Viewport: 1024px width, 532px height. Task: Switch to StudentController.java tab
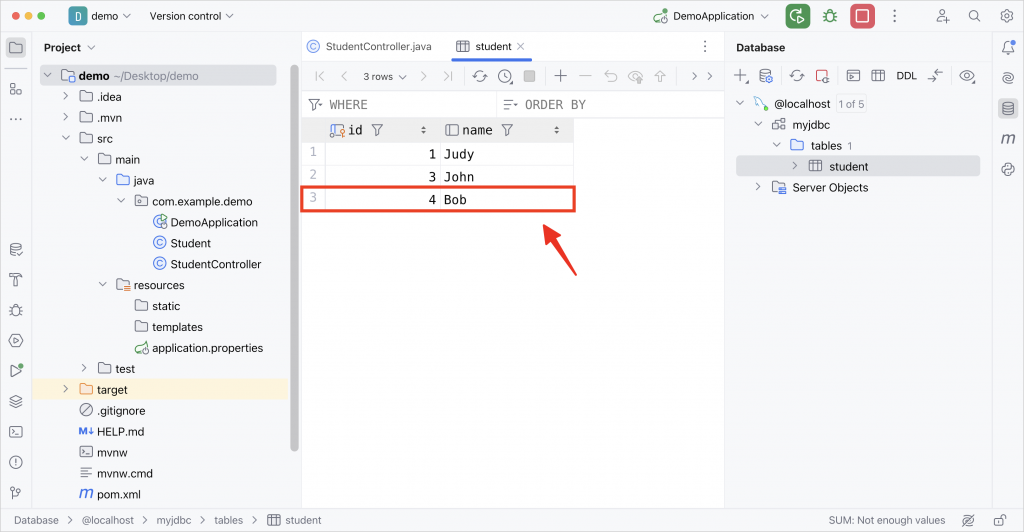tap(370, 46)
